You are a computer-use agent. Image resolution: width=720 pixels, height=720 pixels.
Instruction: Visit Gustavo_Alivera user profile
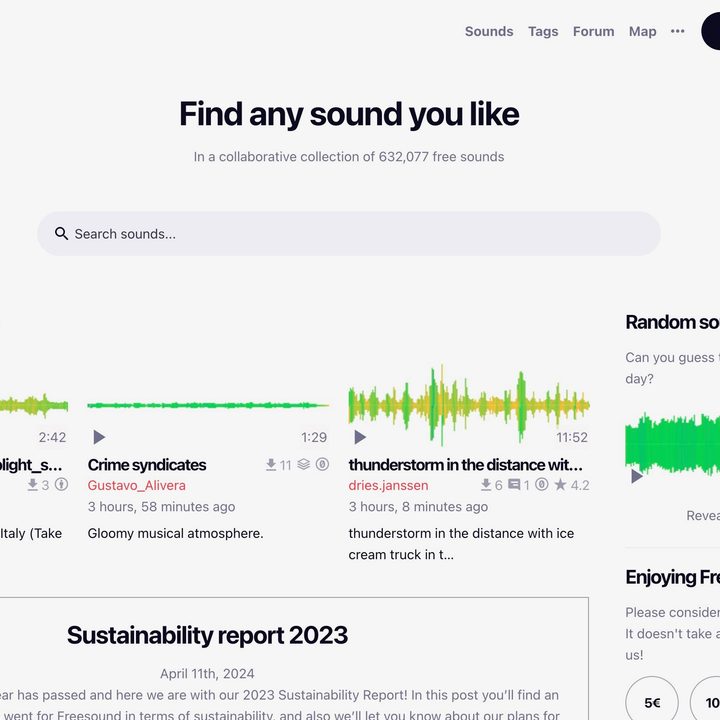point(136,485)
